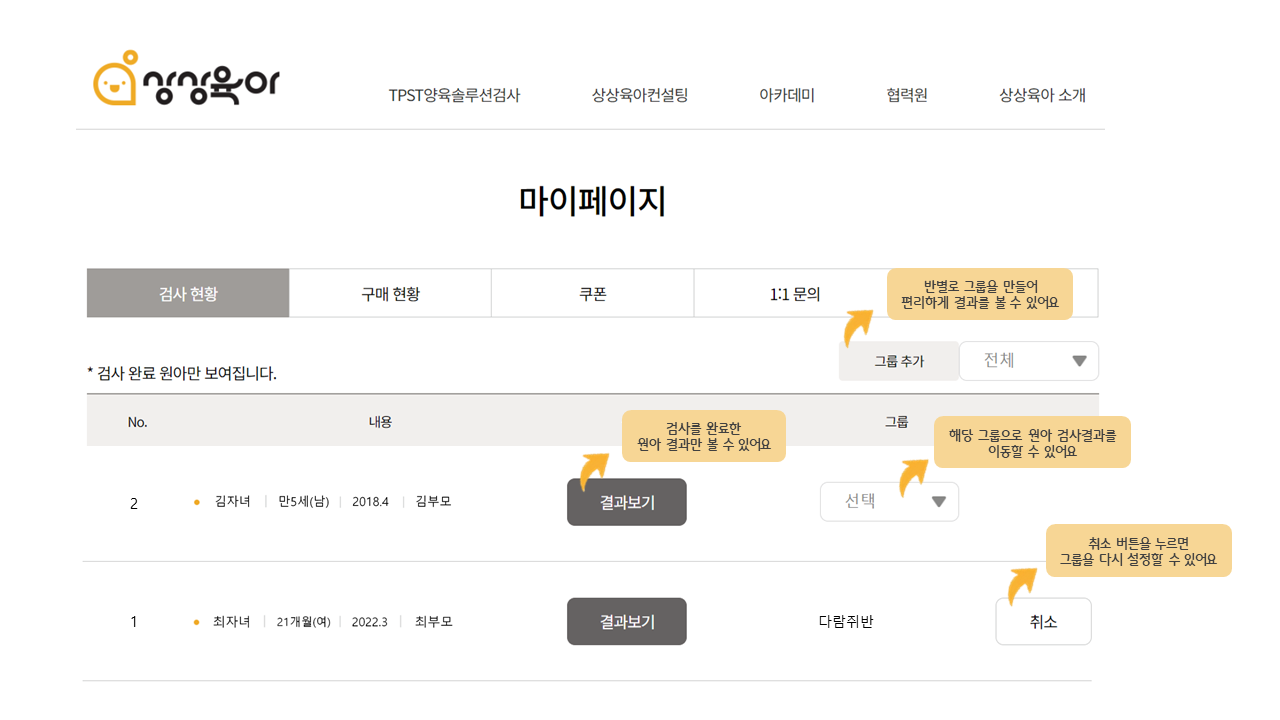Open the 1:1 문의 tab
Screen dimensions: 1280x720
795,293
